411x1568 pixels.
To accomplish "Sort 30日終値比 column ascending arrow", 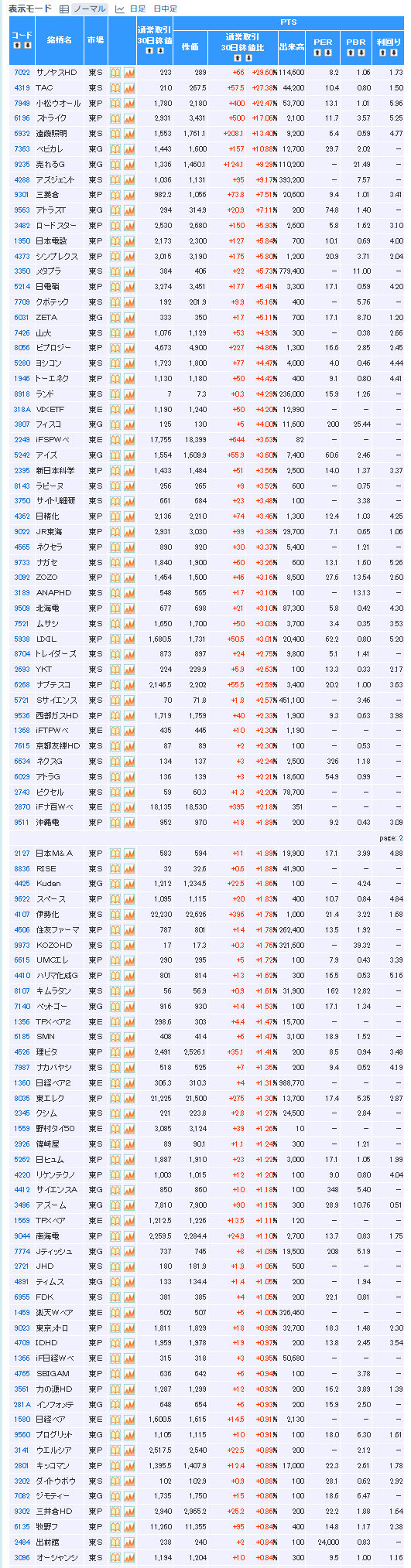I will (x=238, y=58).
